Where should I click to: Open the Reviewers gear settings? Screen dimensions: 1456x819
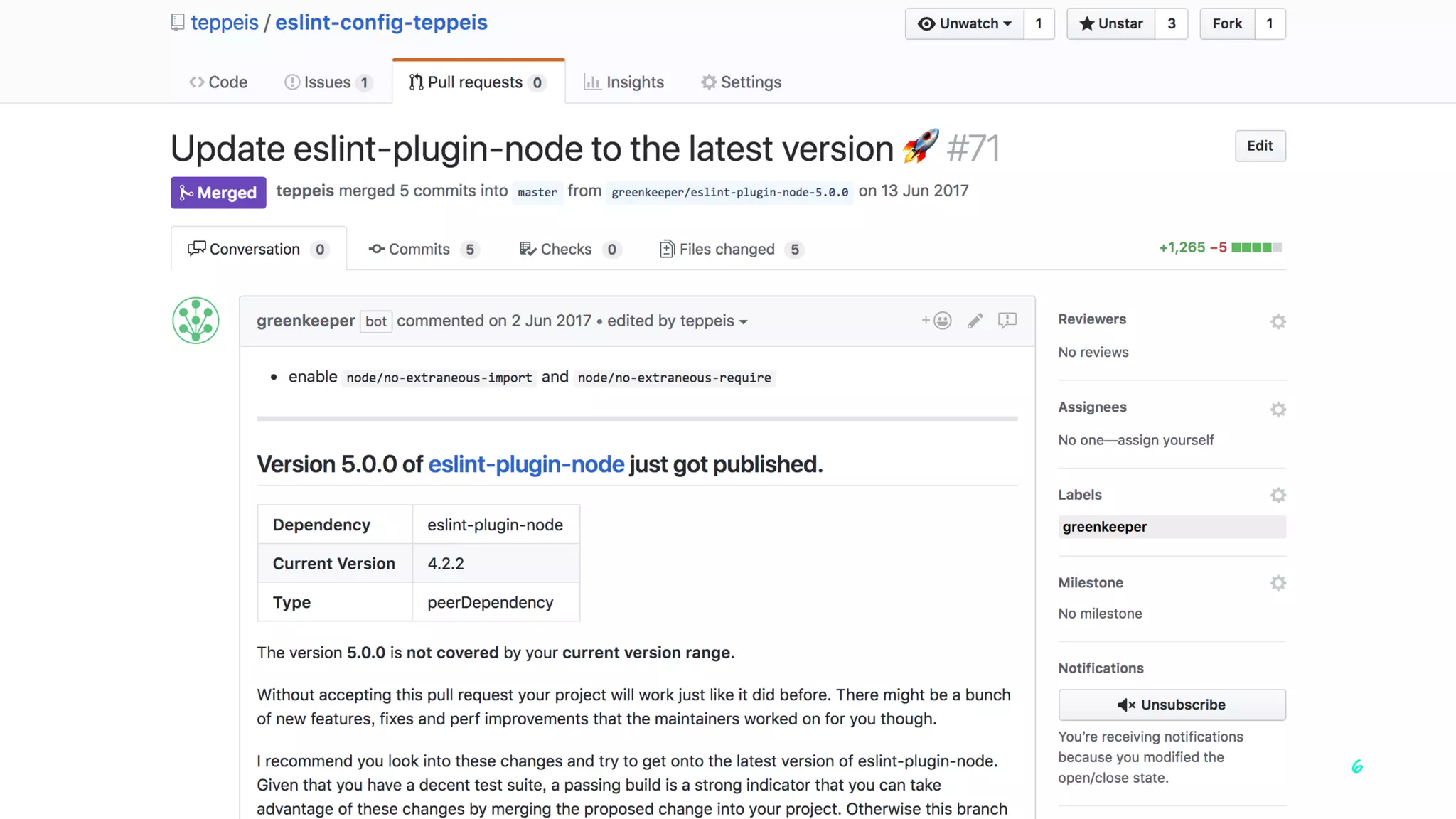click(1278, 321)
